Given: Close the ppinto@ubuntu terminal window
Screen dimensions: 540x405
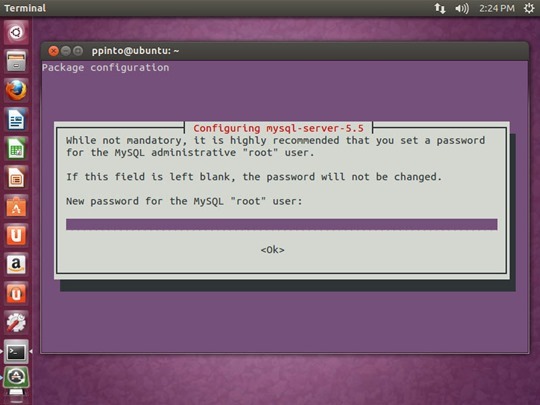Looking at the screenshot, I should click(53, 51).
